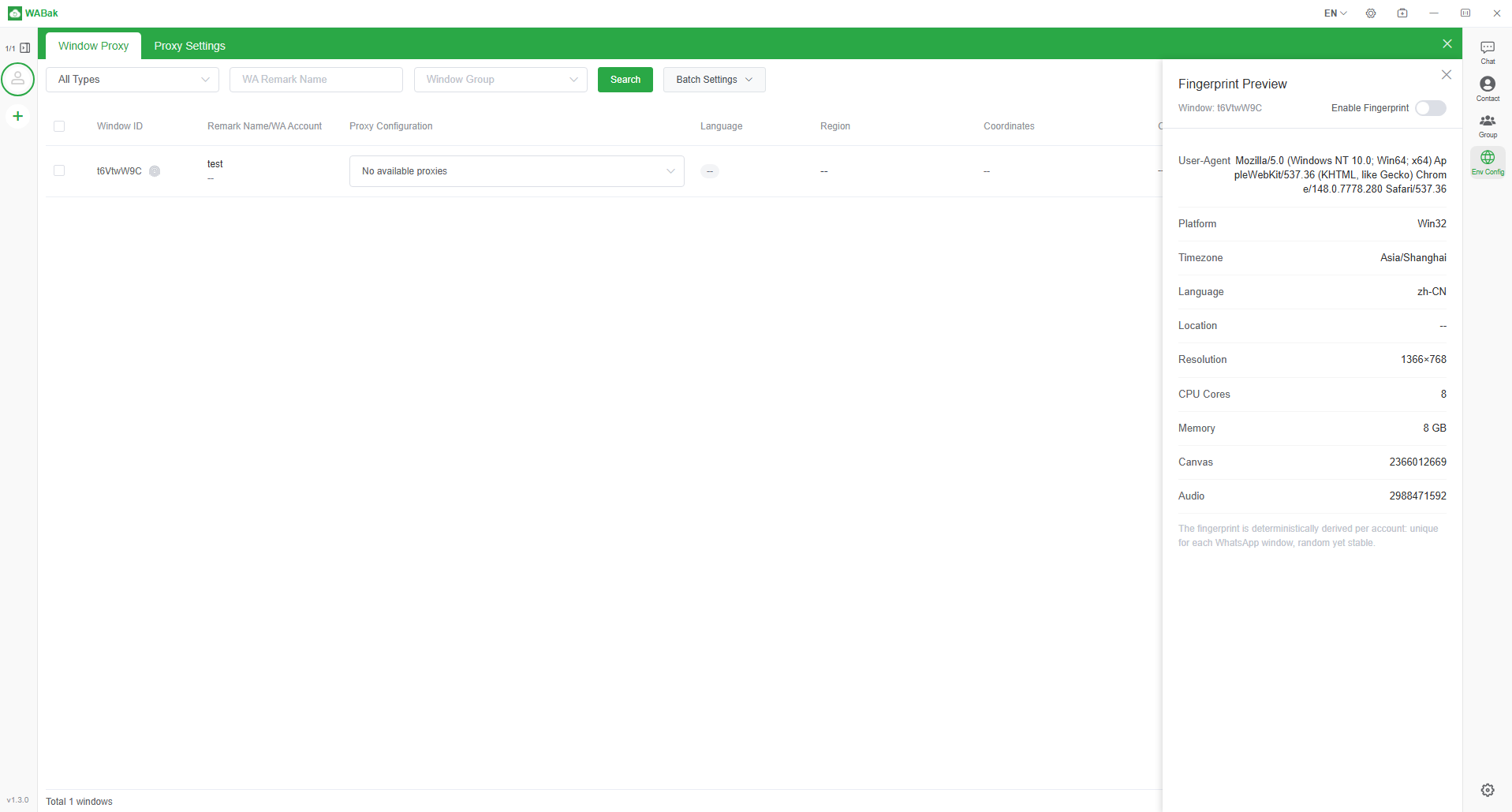Click the Language column header
The height and width of the screenshot is (812, 1512).
(x=721, y=126)
